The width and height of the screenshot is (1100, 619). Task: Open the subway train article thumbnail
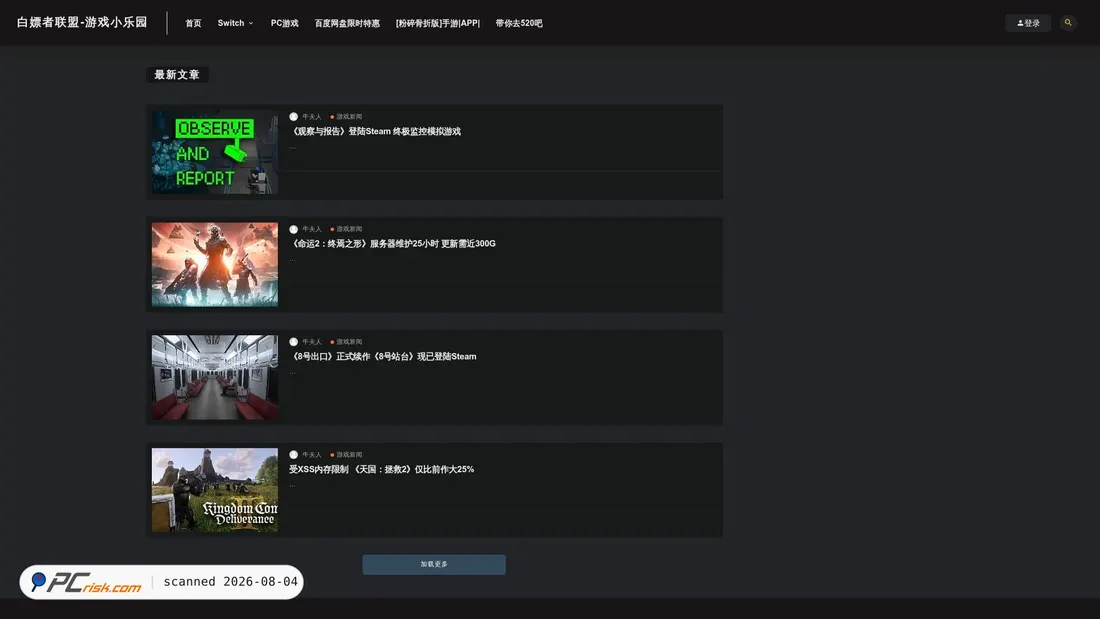pyautogui.click(x=215, y=377)
